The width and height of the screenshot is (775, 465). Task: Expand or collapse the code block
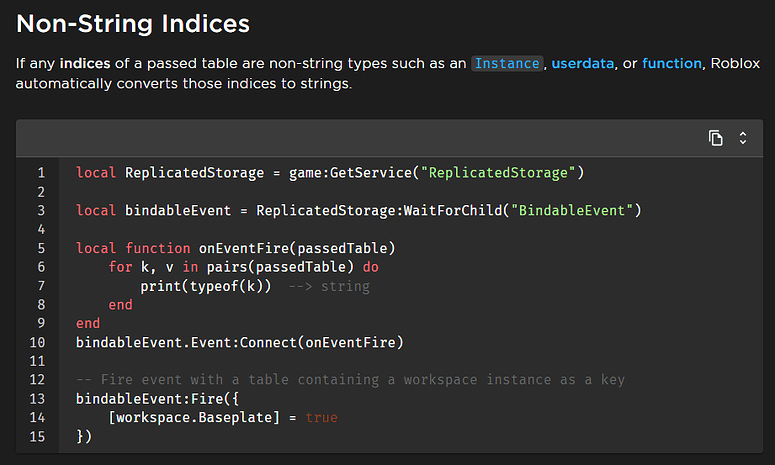coord(742,138)
